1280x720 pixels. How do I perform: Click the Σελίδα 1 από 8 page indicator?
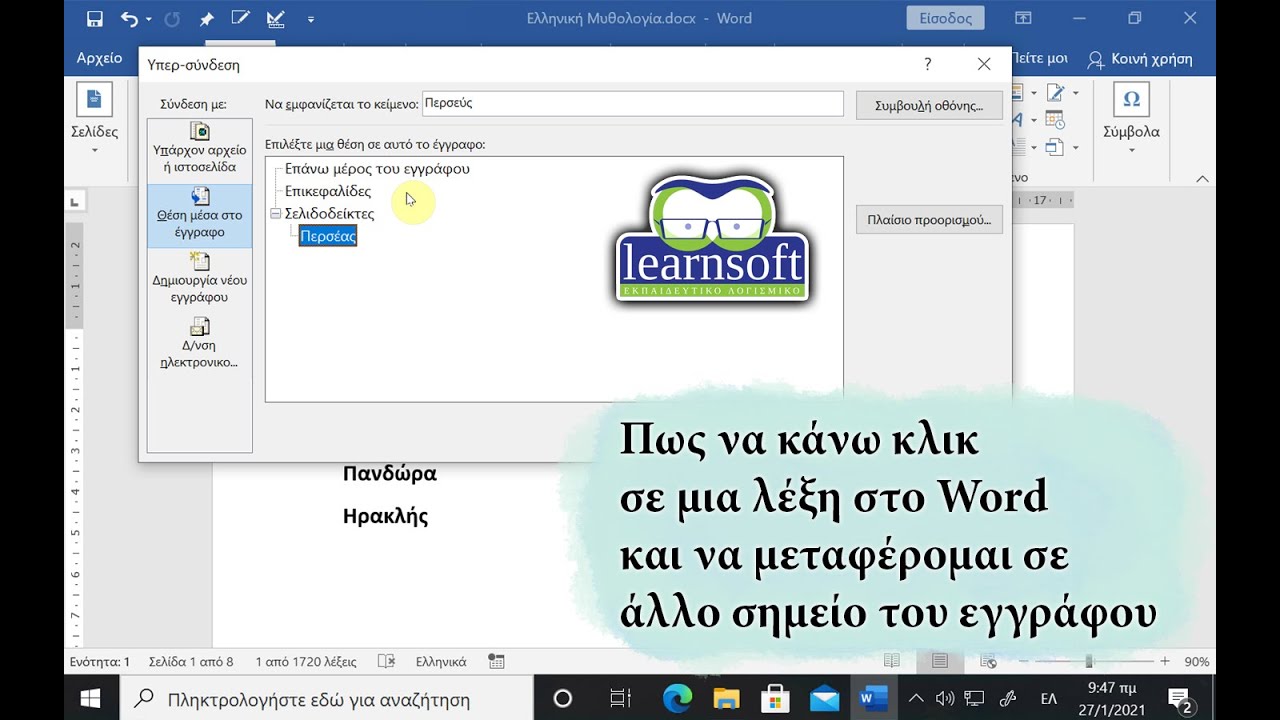pyautogui.click(x=191, y=662)
